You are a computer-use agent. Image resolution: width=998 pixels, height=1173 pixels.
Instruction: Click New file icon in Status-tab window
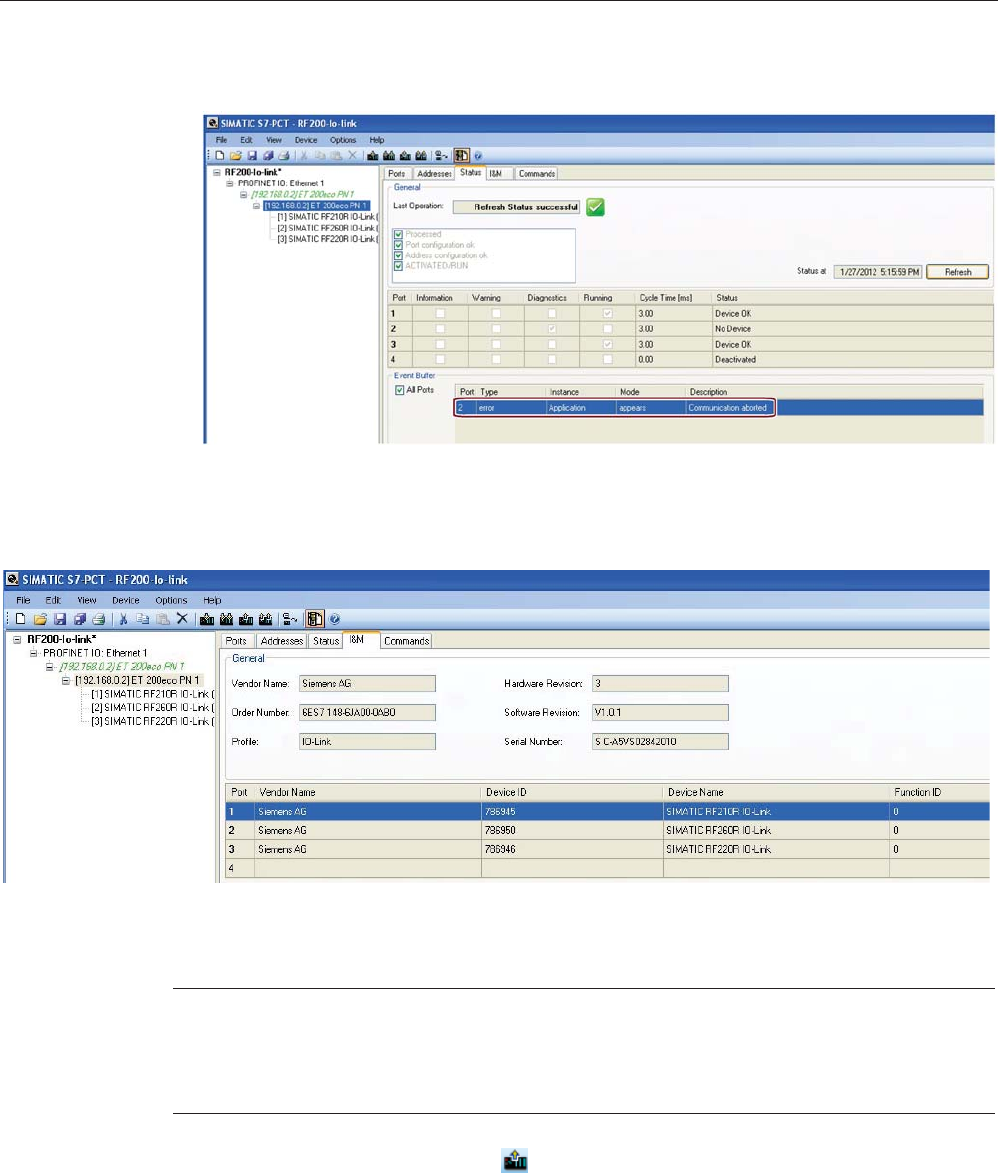pyautogui.click(x=220, y=156)
